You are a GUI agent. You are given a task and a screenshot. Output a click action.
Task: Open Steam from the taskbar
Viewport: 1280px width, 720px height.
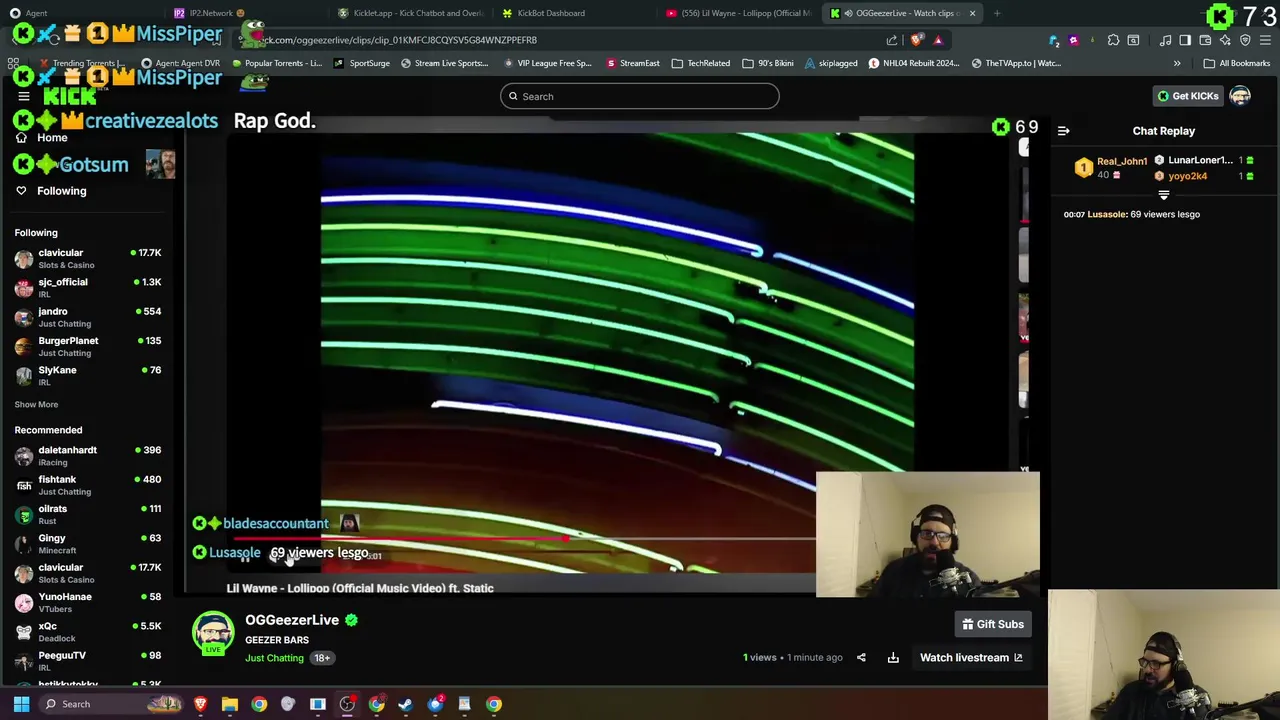click(x=406, y=704)
